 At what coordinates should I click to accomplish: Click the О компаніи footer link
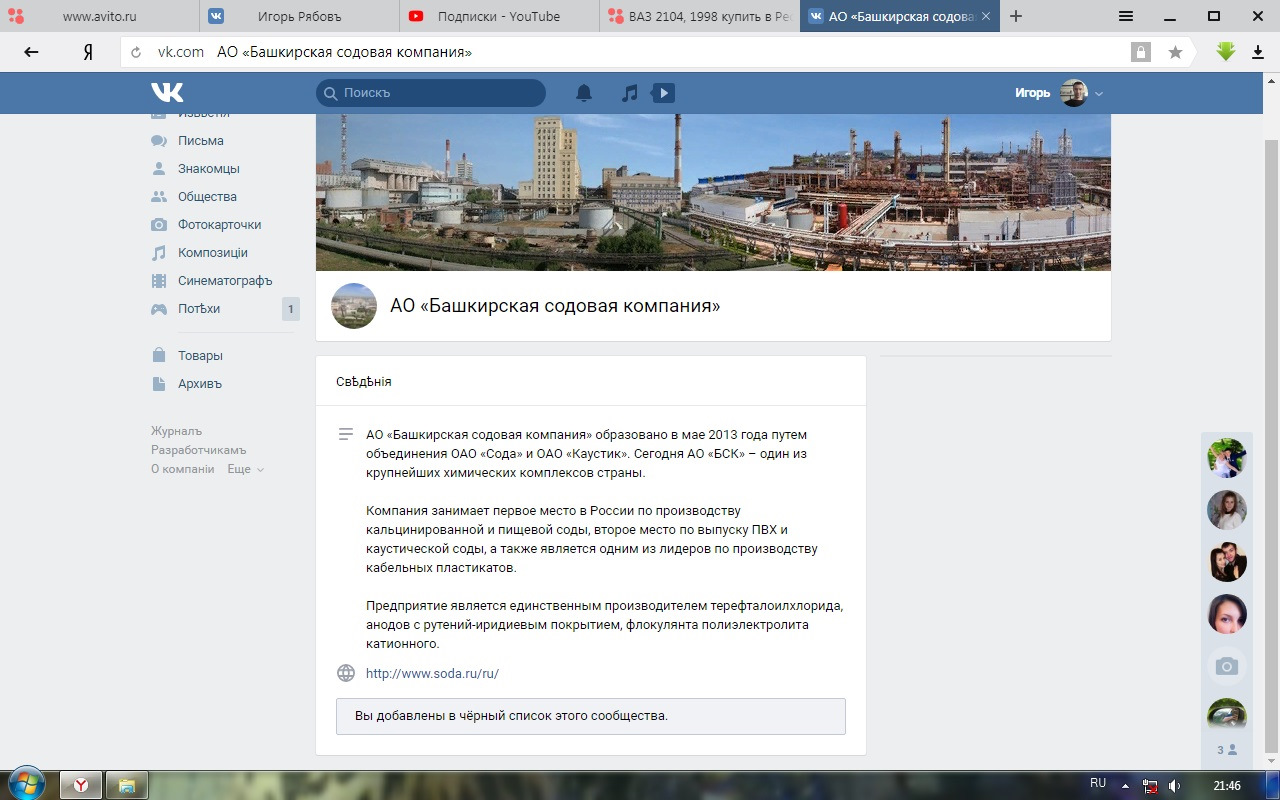coord(183,469)
